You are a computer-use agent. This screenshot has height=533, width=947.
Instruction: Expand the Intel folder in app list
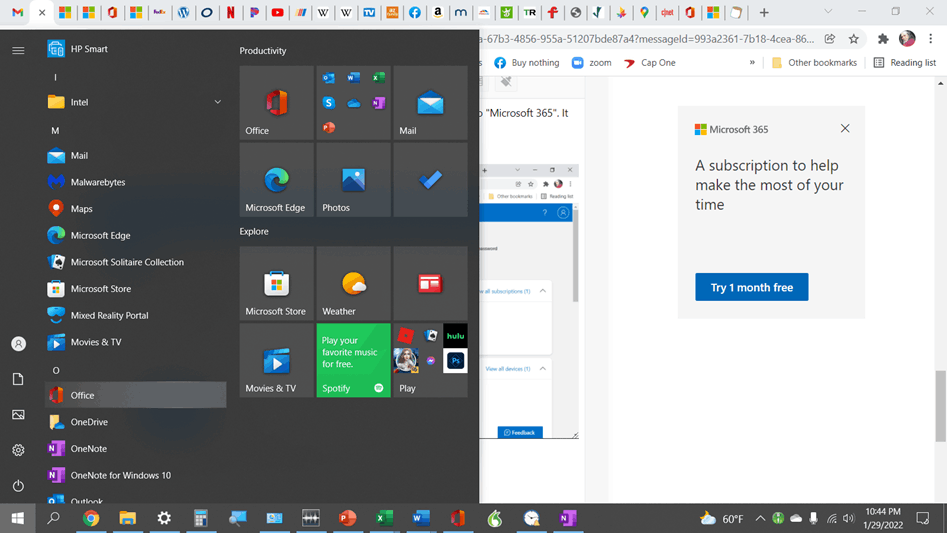pos(136,102)
